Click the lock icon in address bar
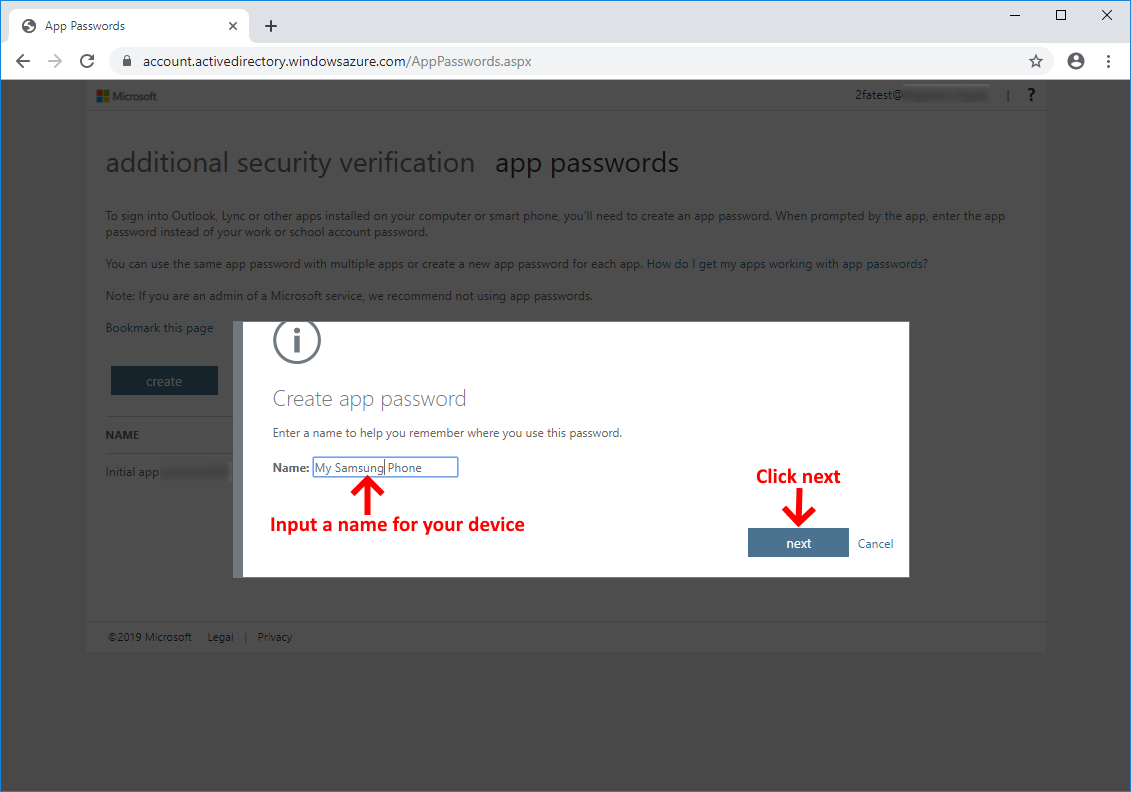The image size is (1131, 792). point(127,61)
